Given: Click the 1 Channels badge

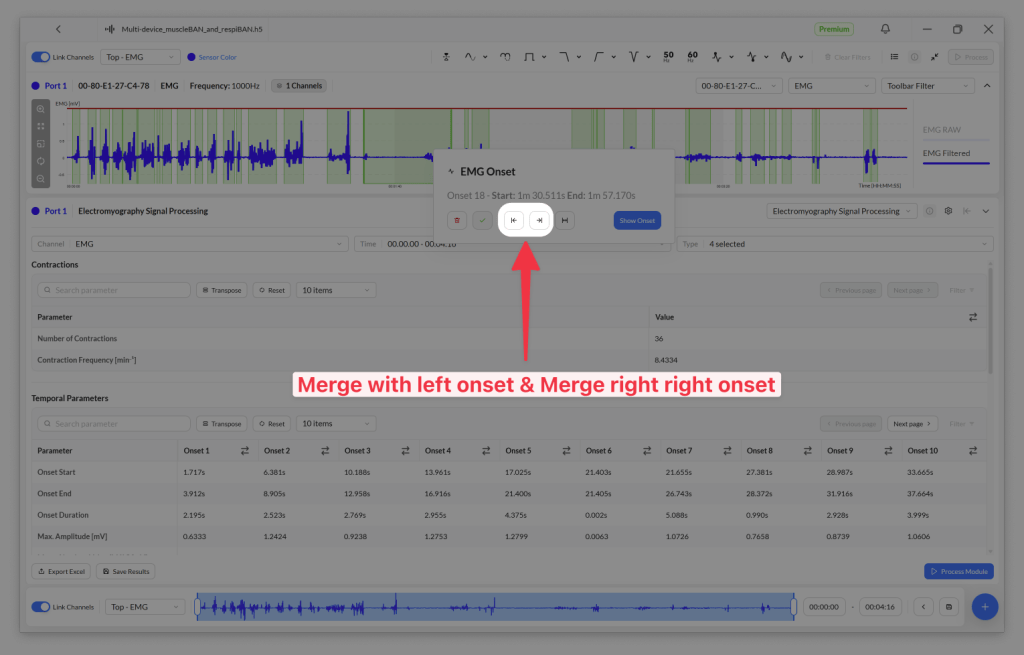Looking at the screenshot, I should (300, 86).
